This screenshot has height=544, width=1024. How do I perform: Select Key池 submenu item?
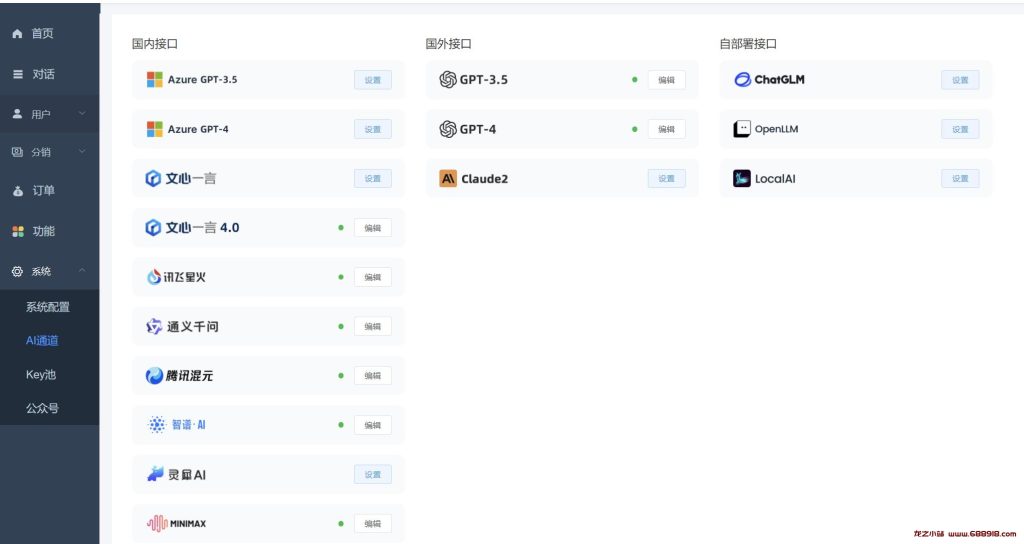[x=40, y=374]
